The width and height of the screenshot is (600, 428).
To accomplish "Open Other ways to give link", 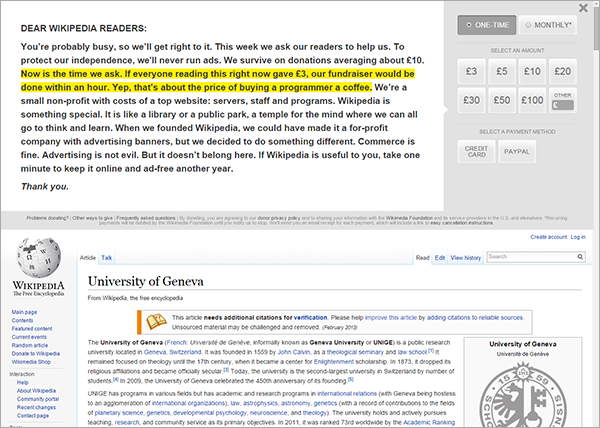I will coord(93,218).
